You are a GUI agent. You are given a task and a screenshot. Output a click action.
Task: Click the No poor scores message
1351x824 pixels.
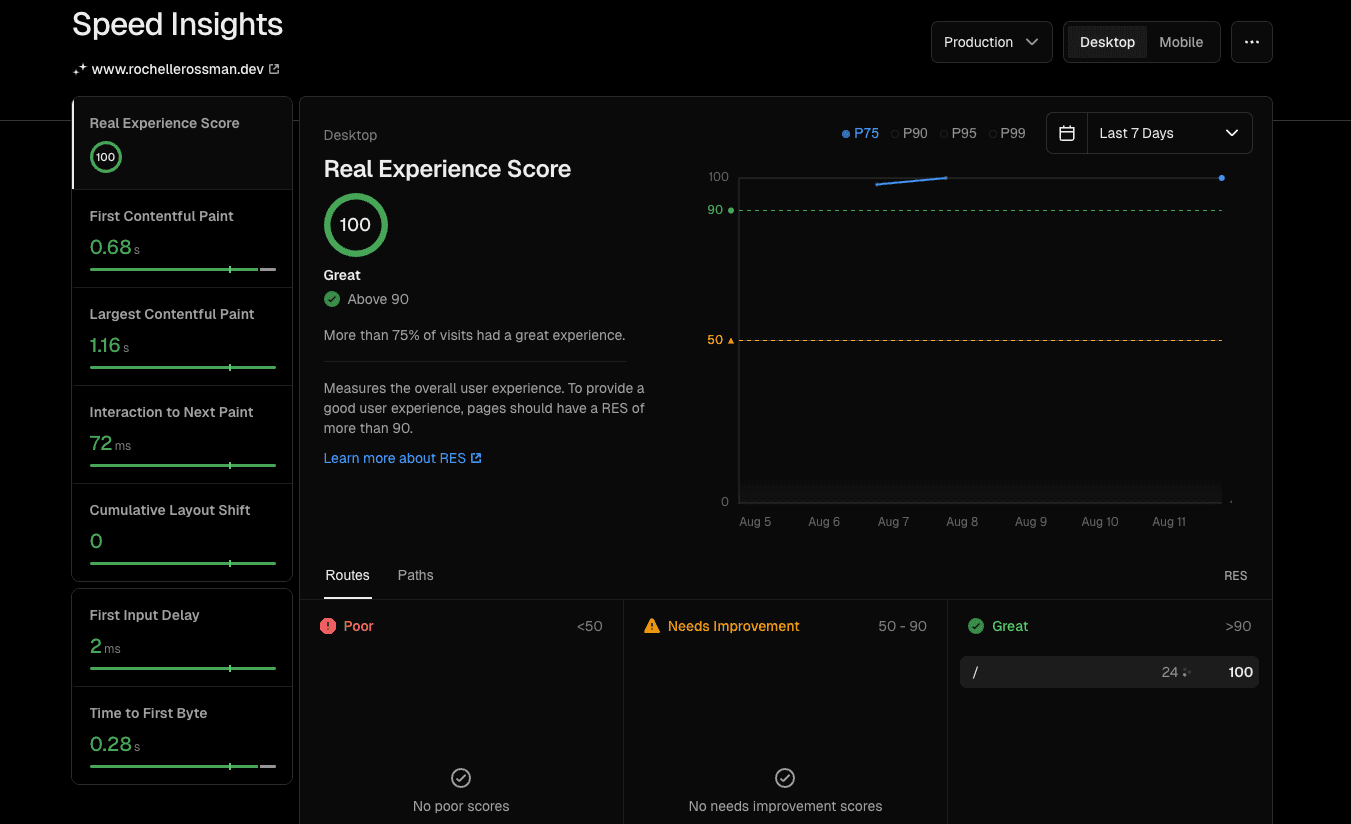coord(461,806)
